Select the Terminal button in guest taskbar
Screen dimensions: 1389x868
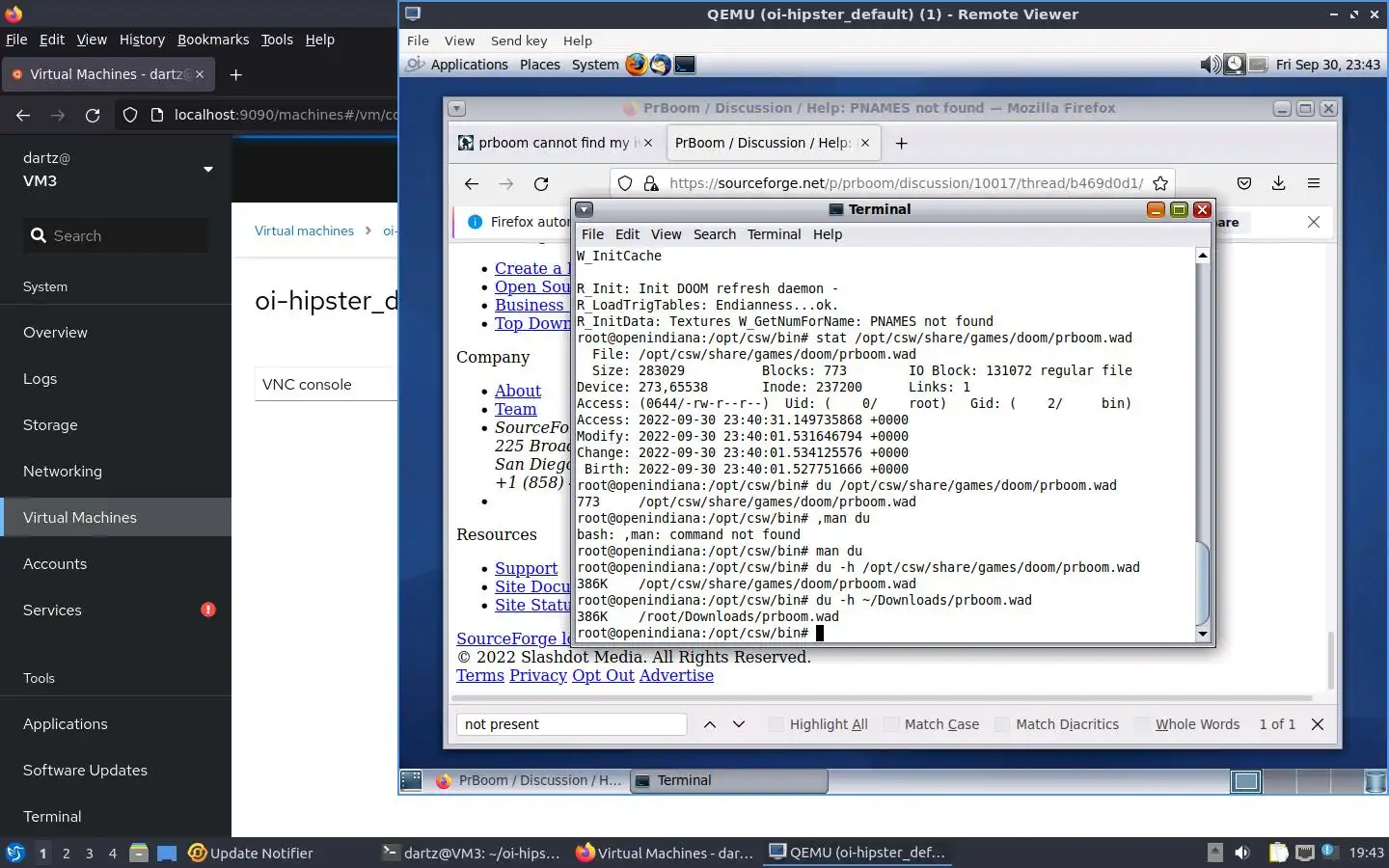click(729, 780)
